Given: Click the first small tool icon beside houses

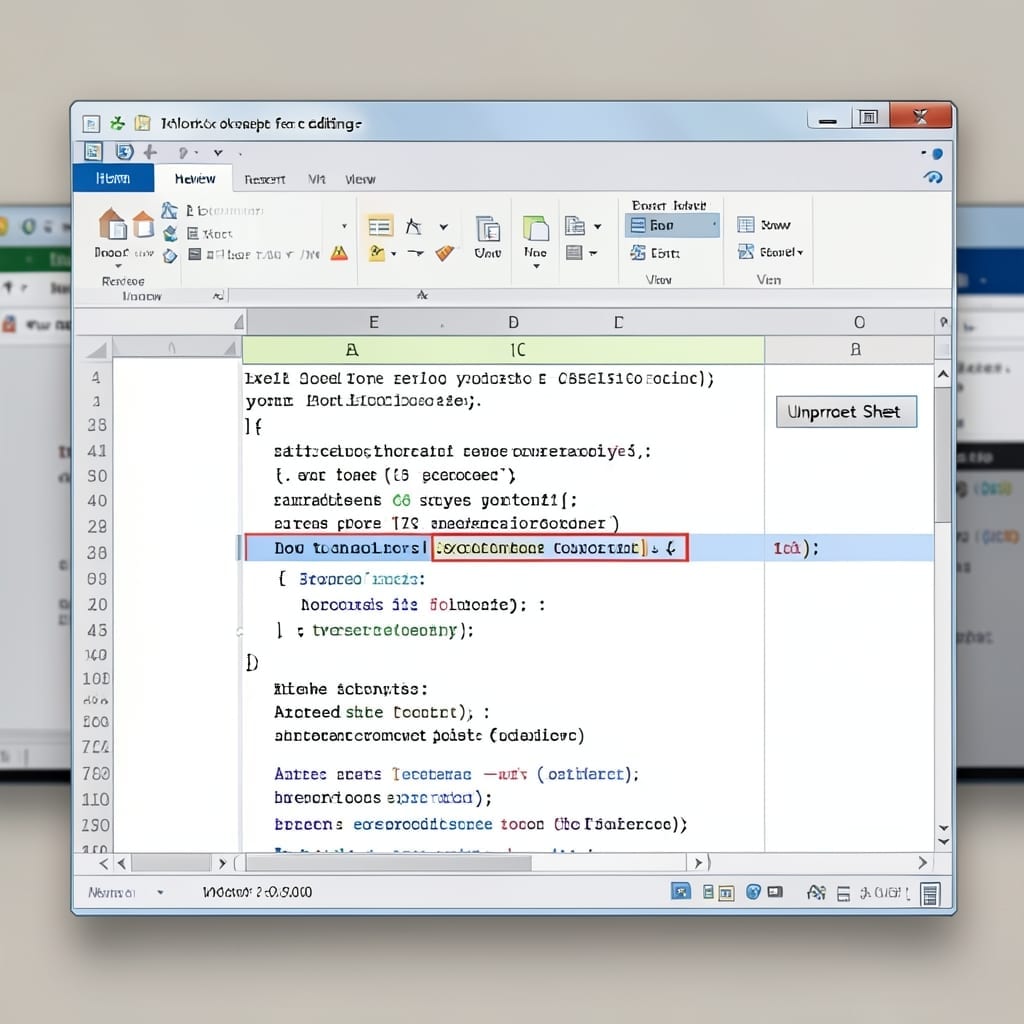Looking at the screenshot, I should 169,210.
